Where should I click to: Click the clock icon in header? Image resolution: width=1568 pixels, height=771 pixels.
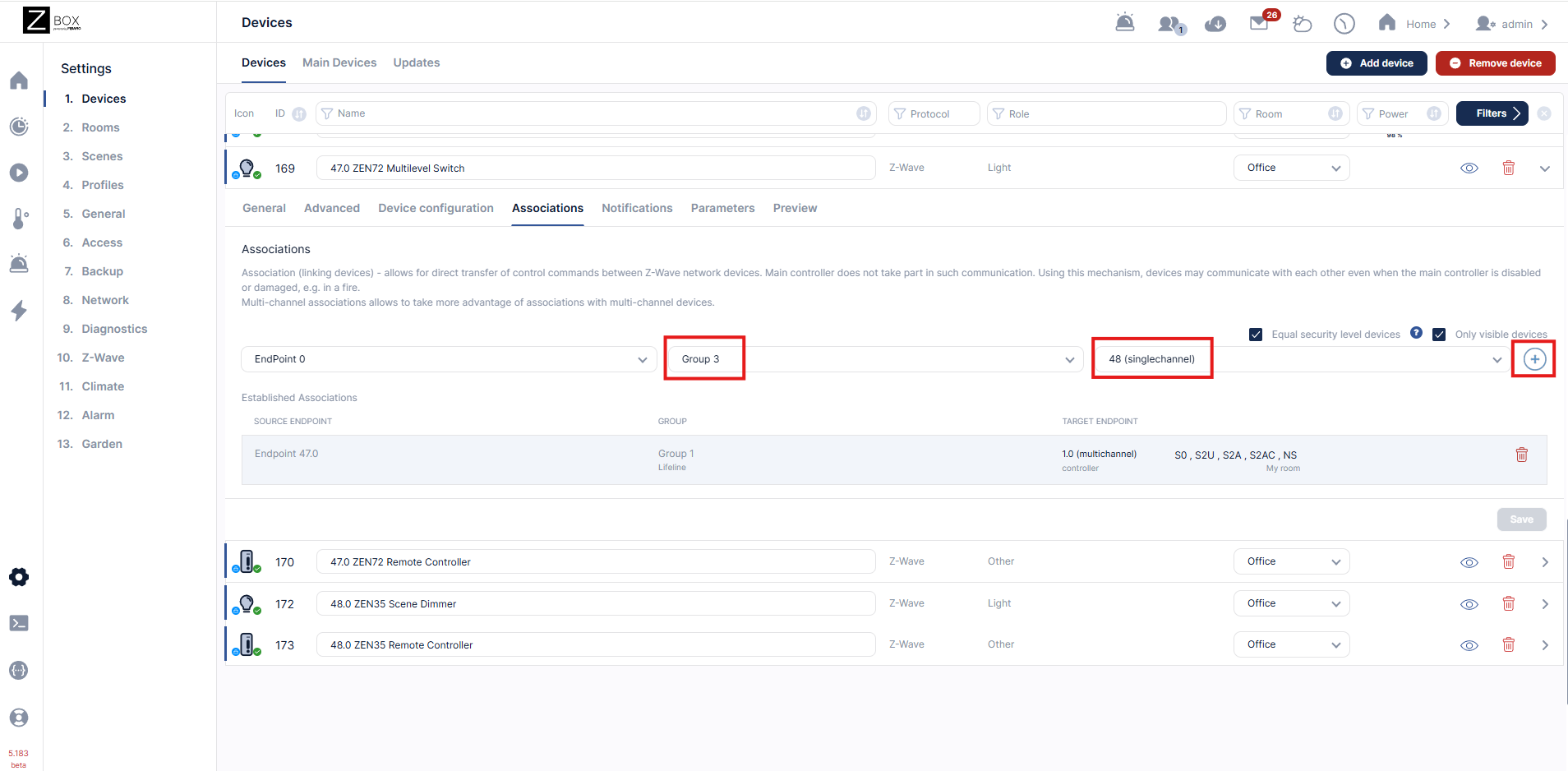pos(1344,24)
